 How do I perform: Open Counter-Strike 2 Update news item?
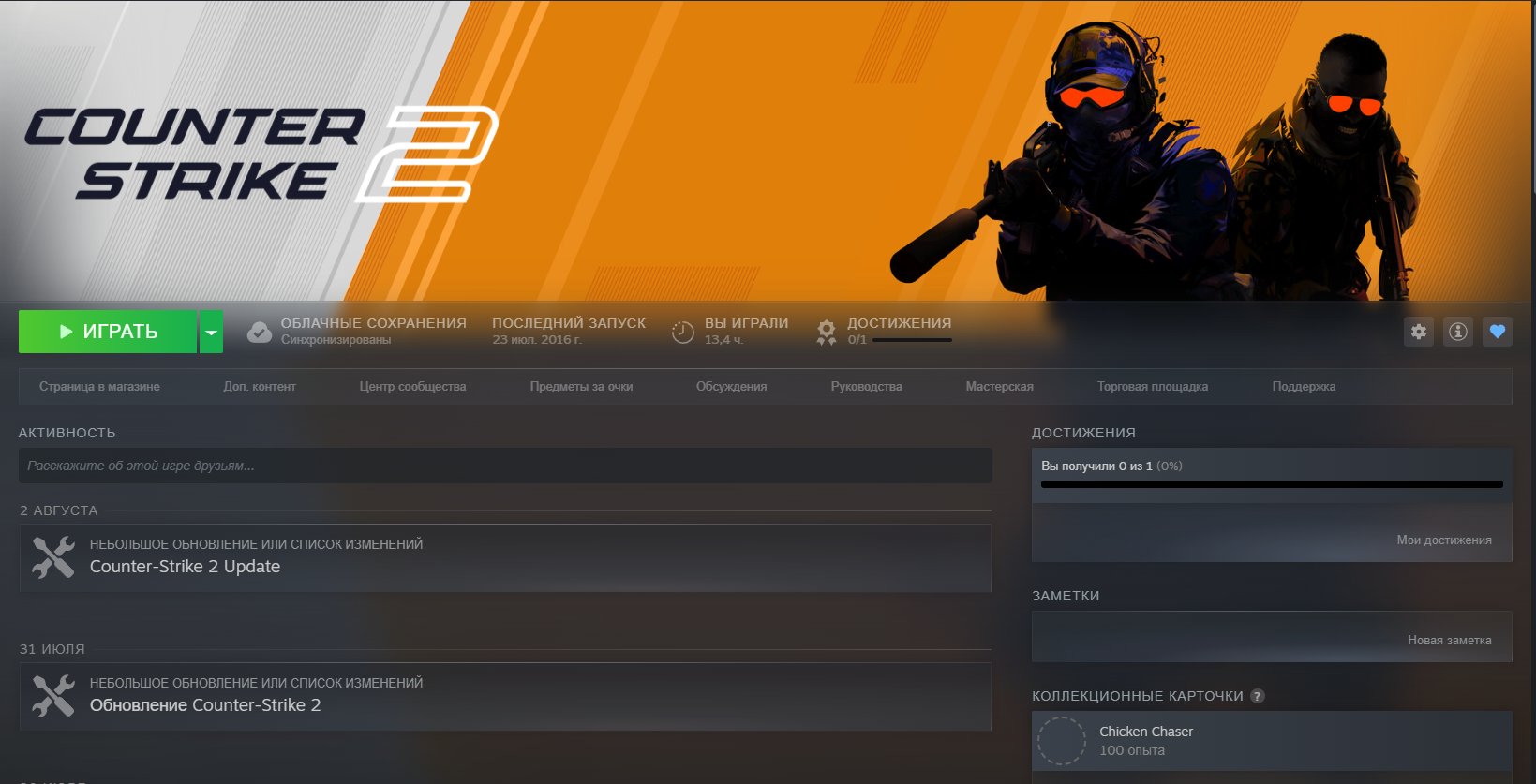click(x=505, y=557)
